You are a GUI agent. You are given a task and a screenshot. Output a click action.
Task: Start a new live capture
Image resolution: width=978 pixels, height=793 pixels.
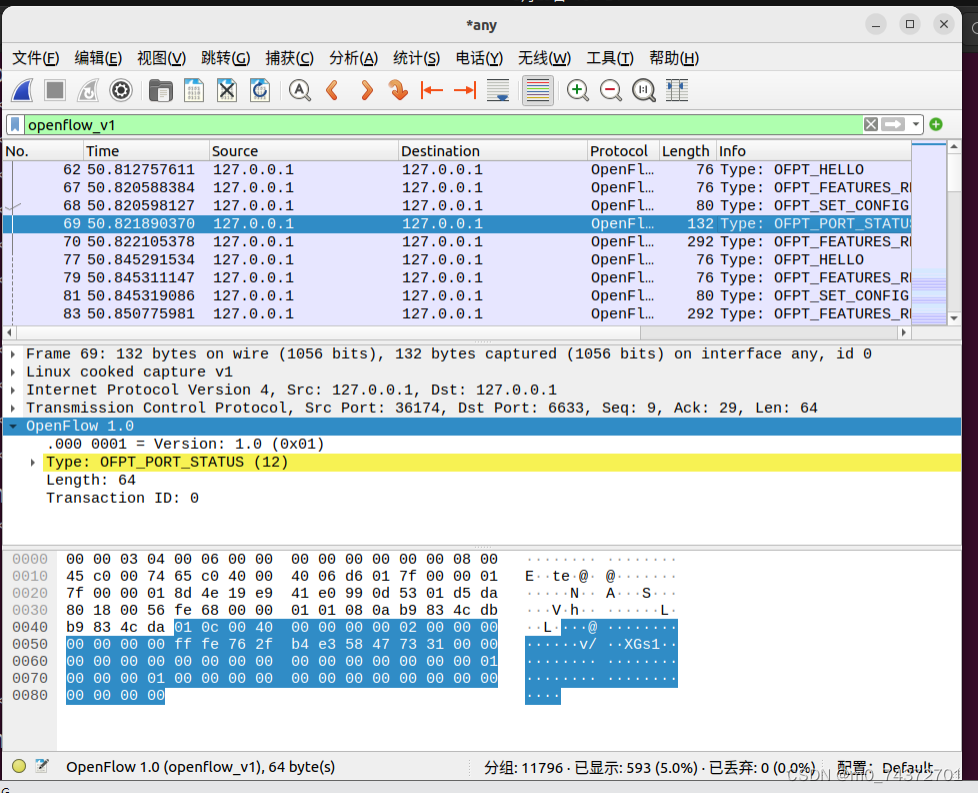point(22,90)
